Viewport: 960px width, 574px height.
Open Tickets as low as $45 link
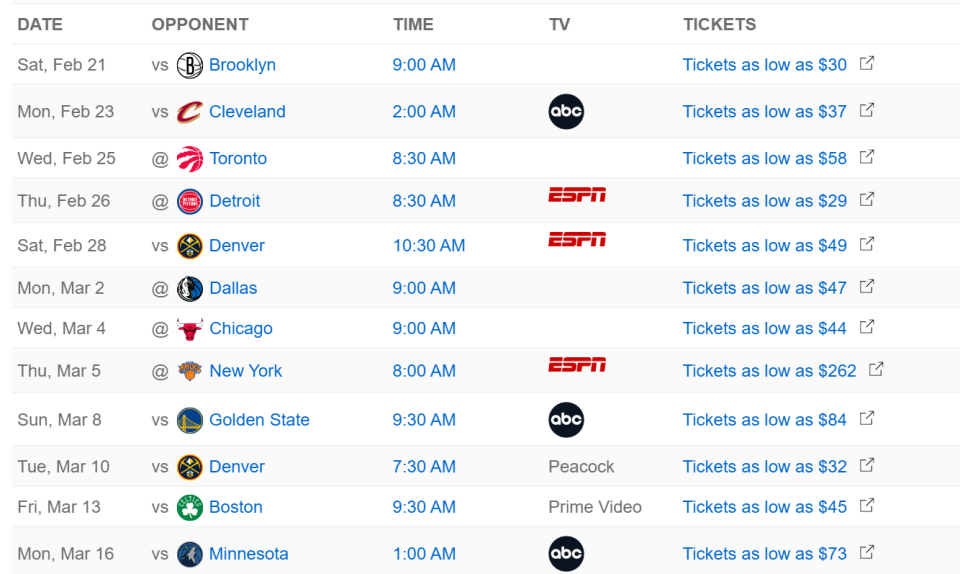(764, 507)
